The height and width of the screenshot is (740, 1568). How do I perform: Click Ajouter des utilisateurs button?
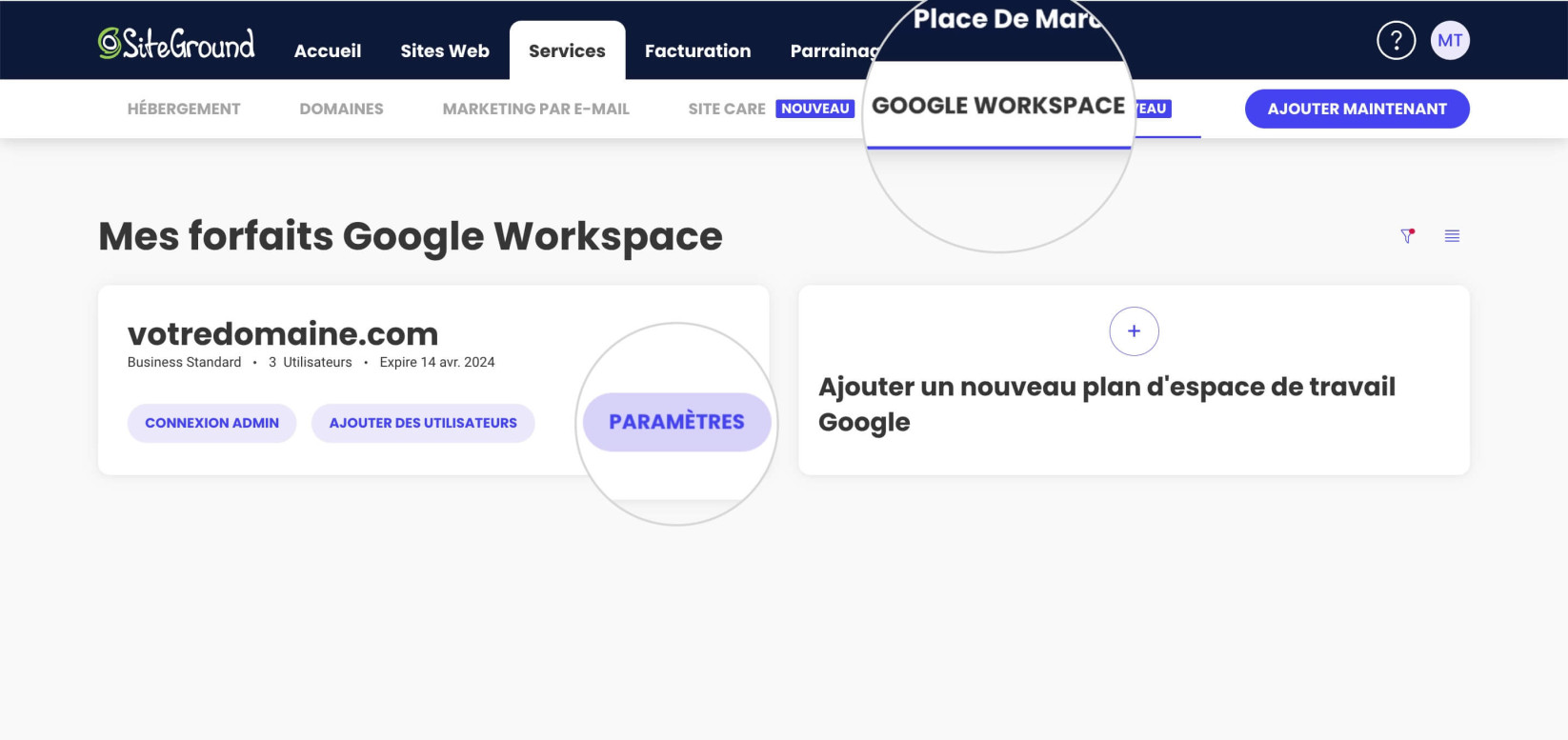pyautogui.click(x=423, y=423)
